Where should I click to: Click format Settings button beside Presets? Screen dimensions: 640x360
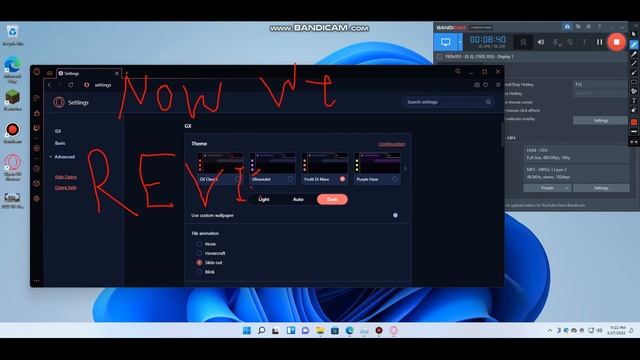point(601,188)
